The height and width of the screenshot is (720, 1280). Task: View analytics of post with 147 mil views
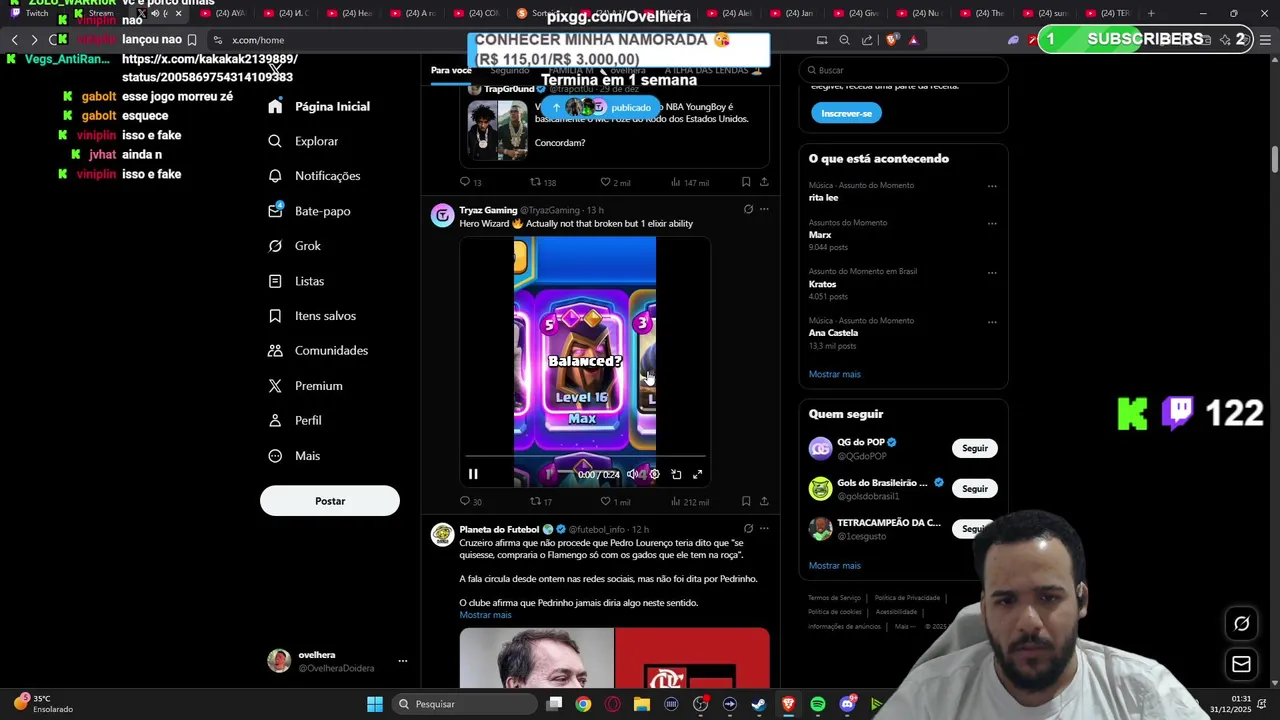689,182
